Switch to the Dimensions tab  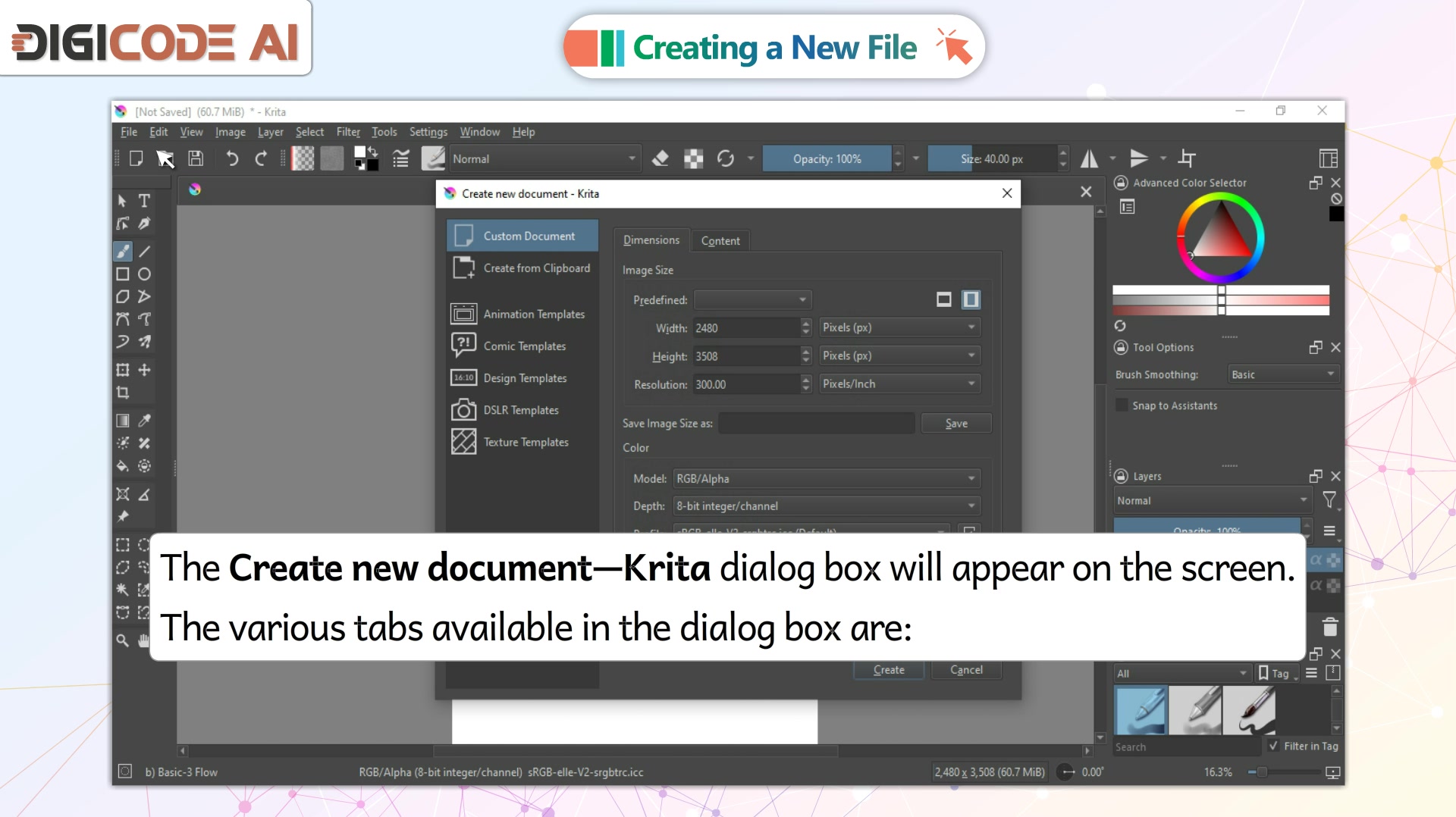tap(651, 240)
